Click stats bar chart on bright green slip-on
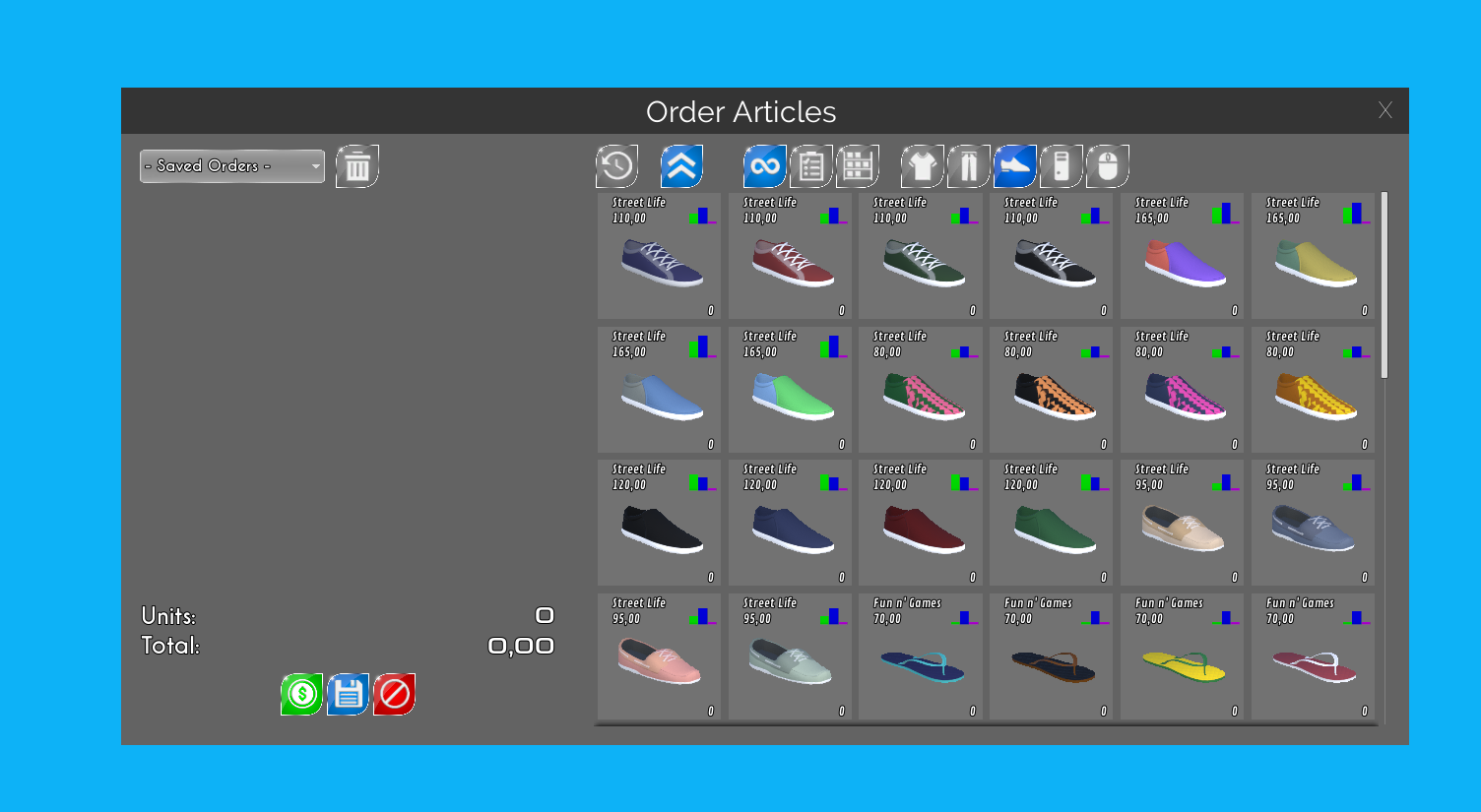Viewport: 1481px width, 812px height. pos(833,346)
